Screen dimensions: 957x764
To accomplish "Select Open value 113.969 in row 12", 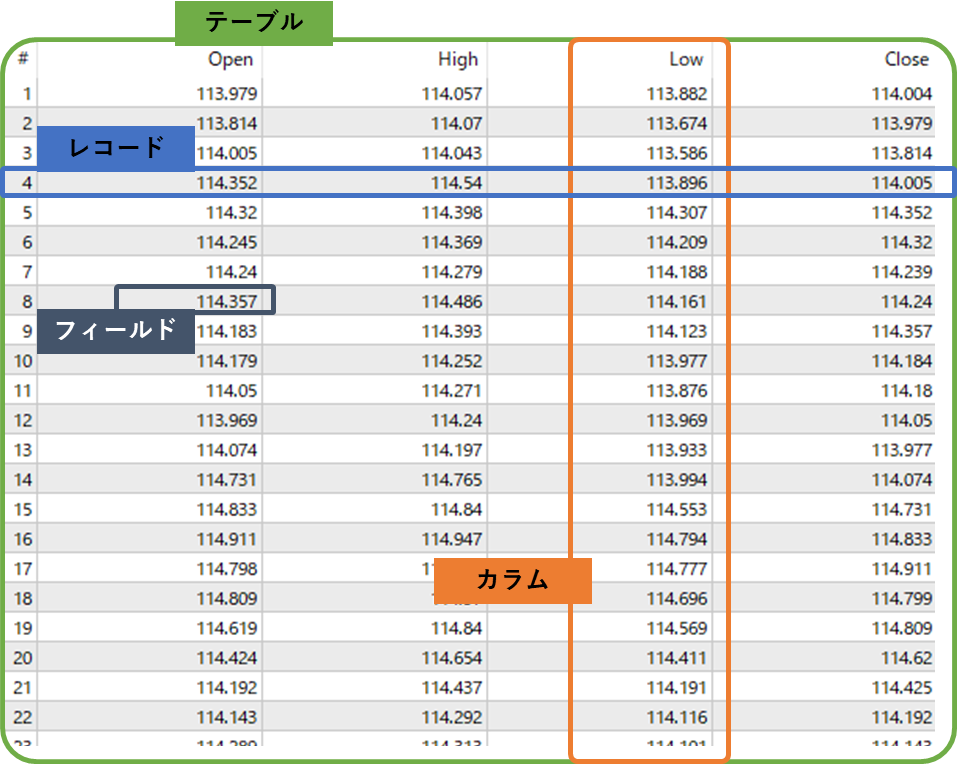I will pyautogui.click(x=226, y=420).
